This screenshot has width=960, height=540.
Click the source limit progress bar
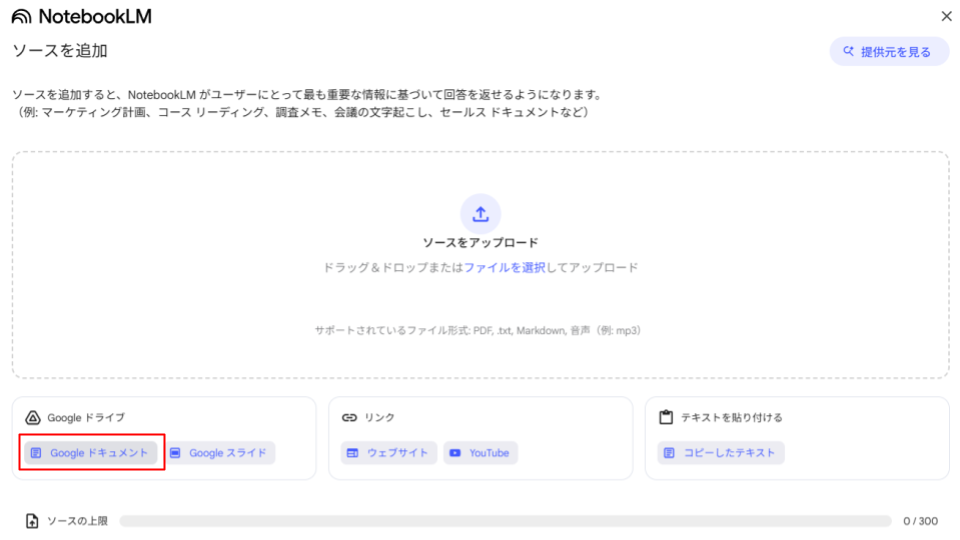point(505,521)
